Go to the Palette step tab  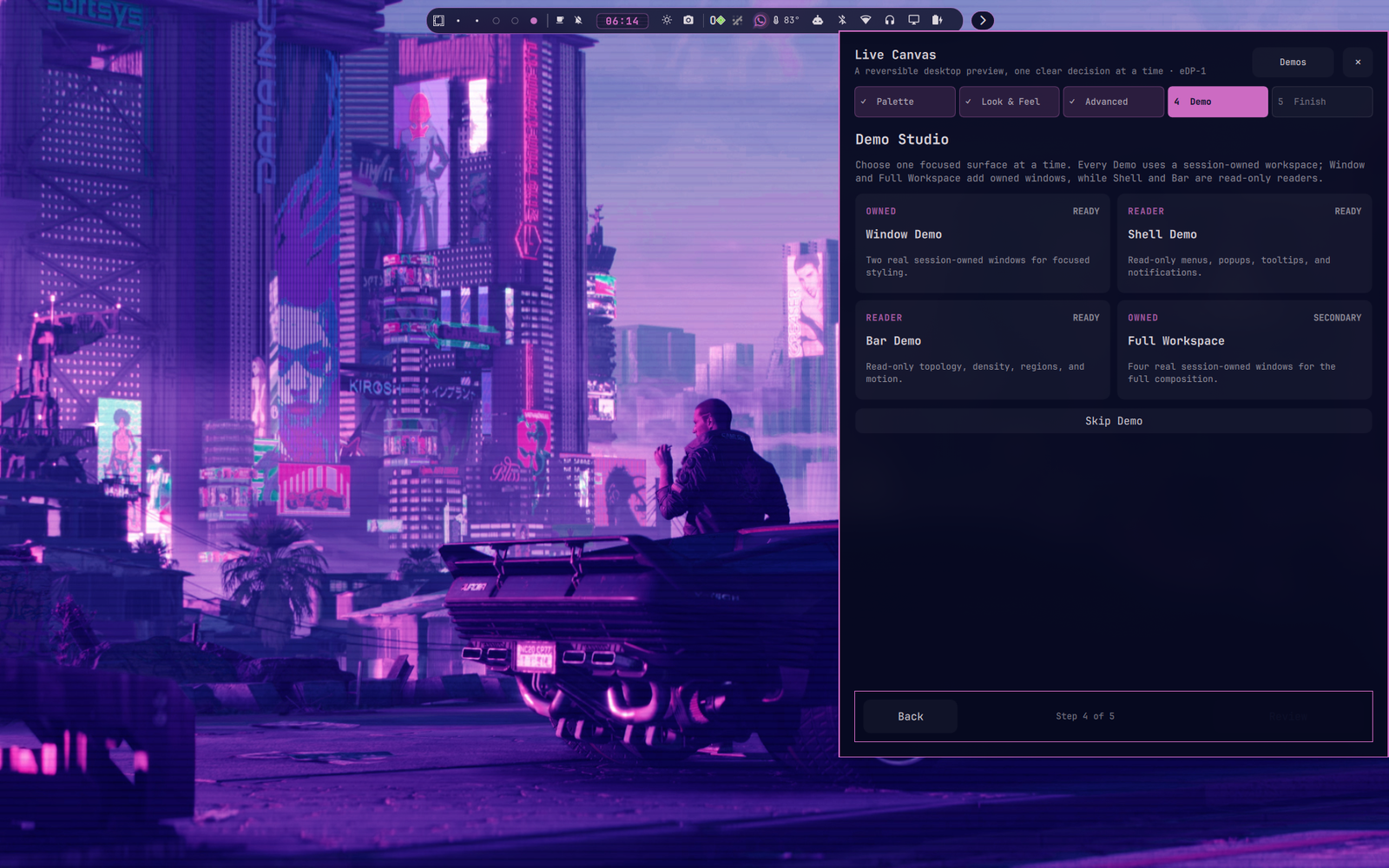coord(905,102)
